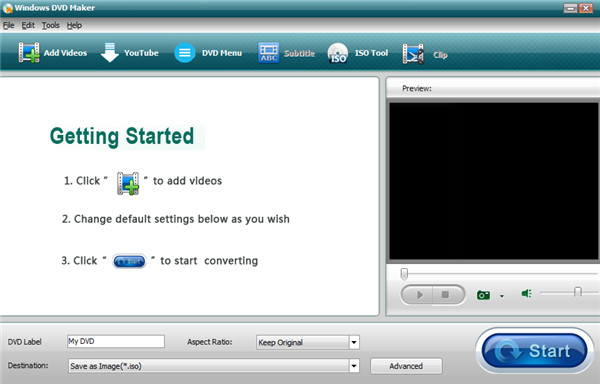Launch the ISO Tool disc icon
This screenshot has width=600, height=384.
338,53
